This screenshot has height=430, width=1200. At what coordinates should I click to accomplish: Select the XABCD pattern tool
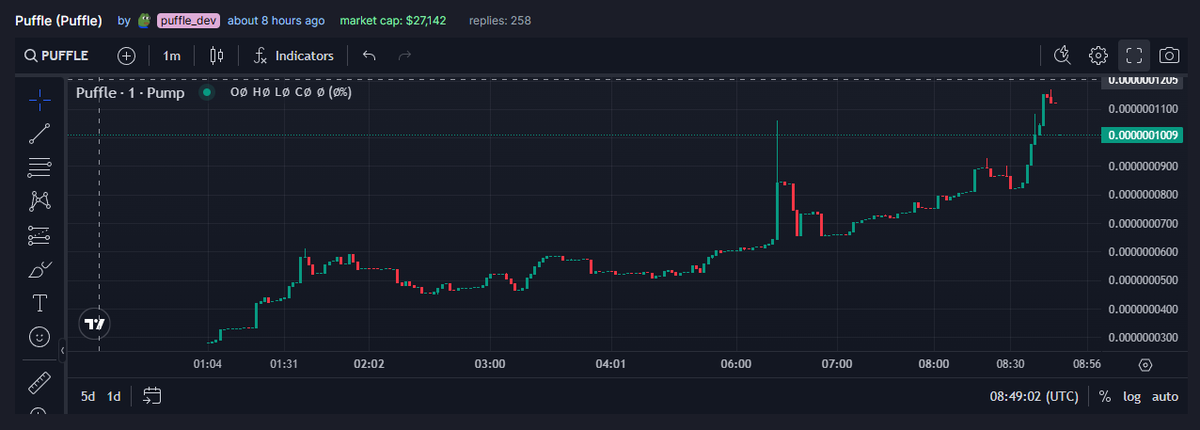39,201
